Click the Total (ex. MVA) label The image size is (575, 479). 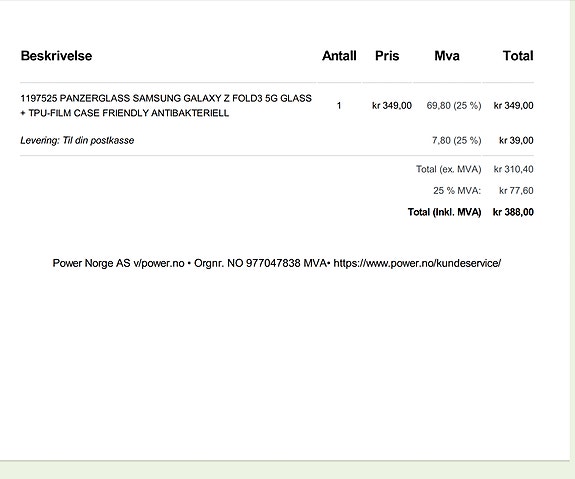448,169
